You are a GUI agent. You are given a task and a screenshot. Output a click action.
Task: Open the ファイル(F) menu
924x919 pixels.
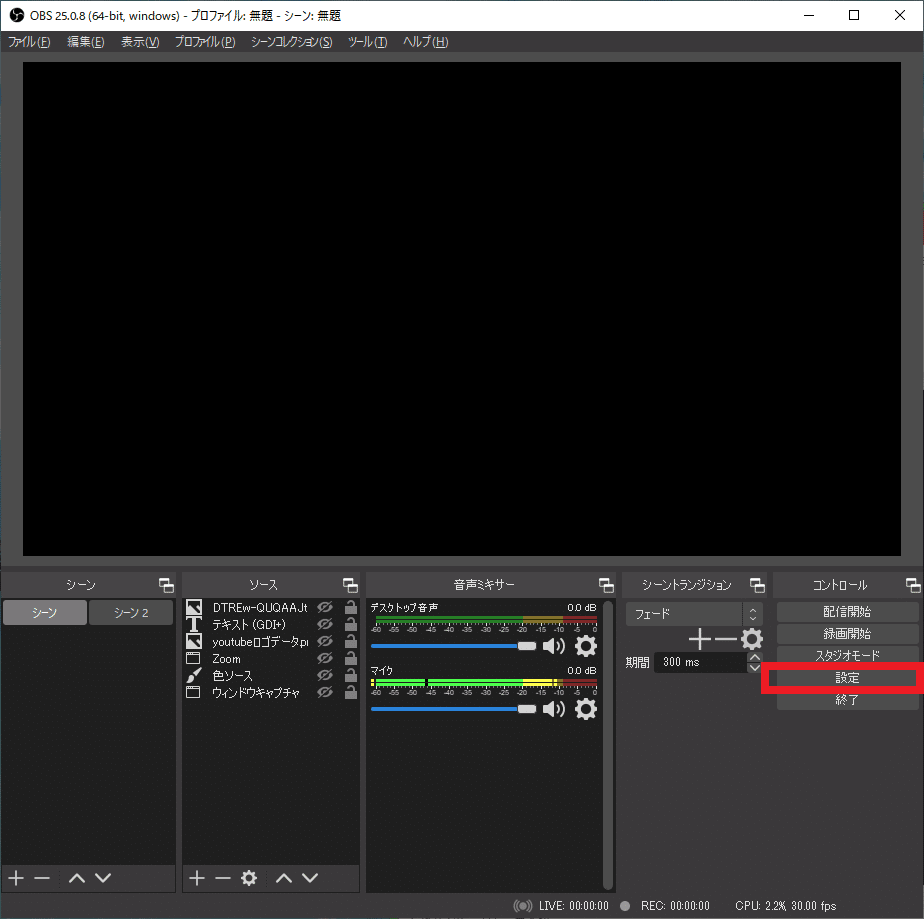pos(29,42)
